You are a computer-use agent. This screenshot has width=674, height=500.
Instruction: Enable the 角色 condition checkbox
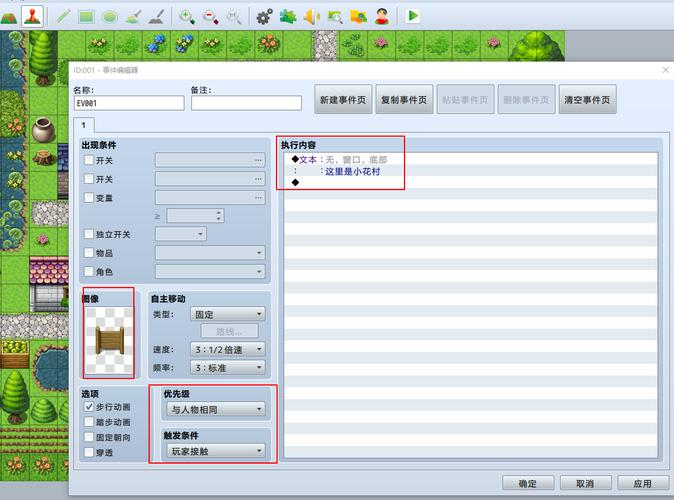point(89,271)
